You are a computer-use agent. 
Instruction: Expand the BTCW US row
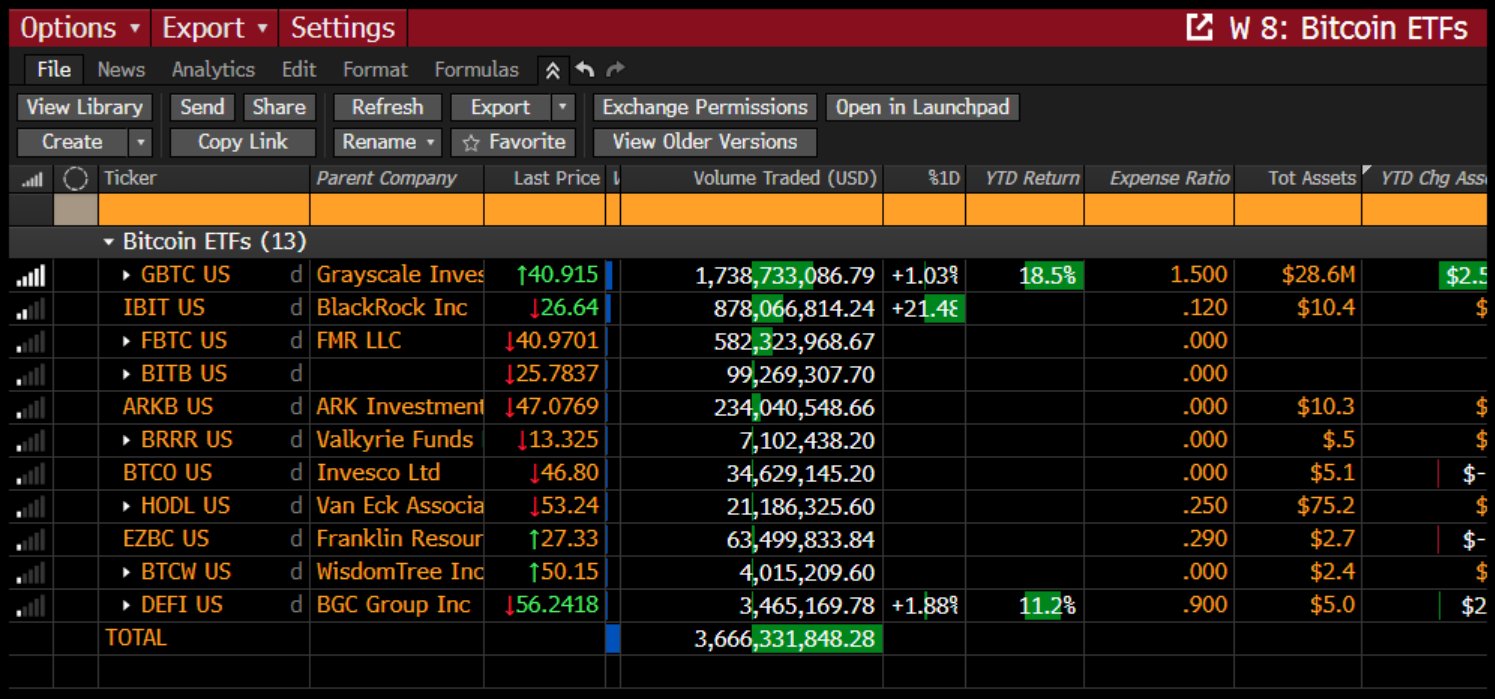[x=127, y=572]
